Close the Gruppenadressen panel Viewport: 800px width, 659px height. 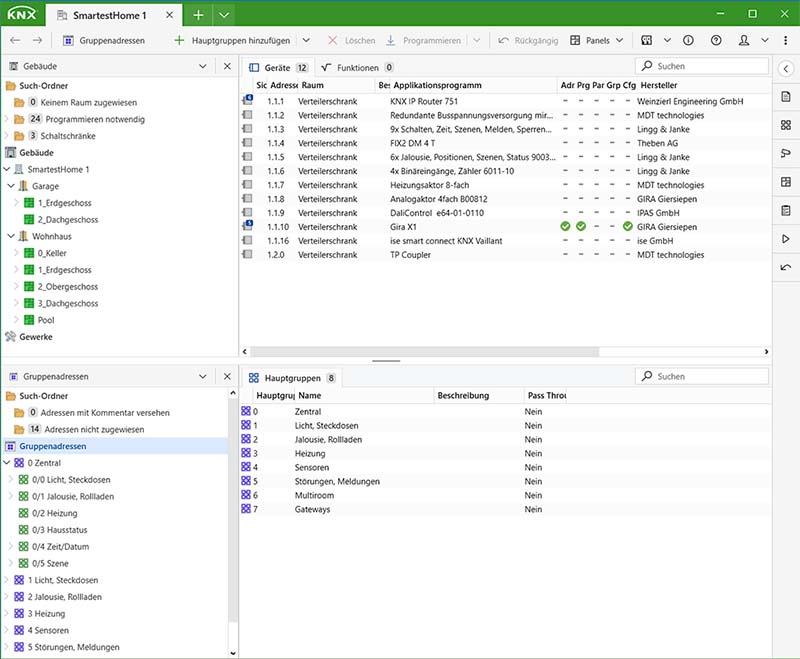pyautogui.click(x=227, y=376)
